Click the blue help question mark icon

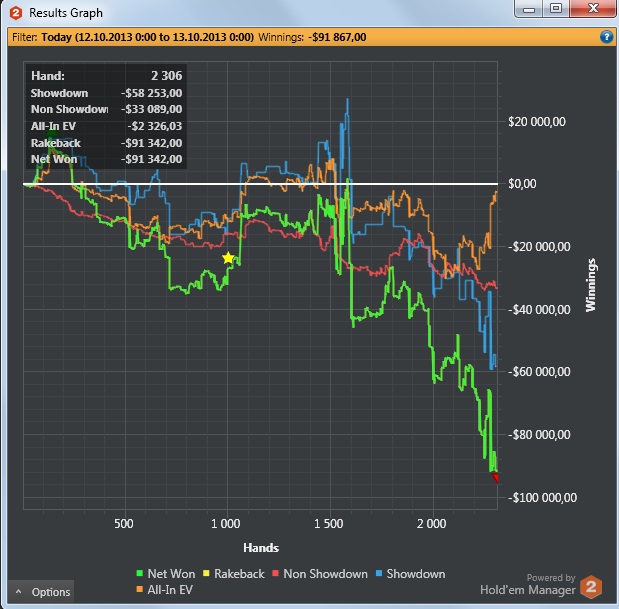click(606, 37)
